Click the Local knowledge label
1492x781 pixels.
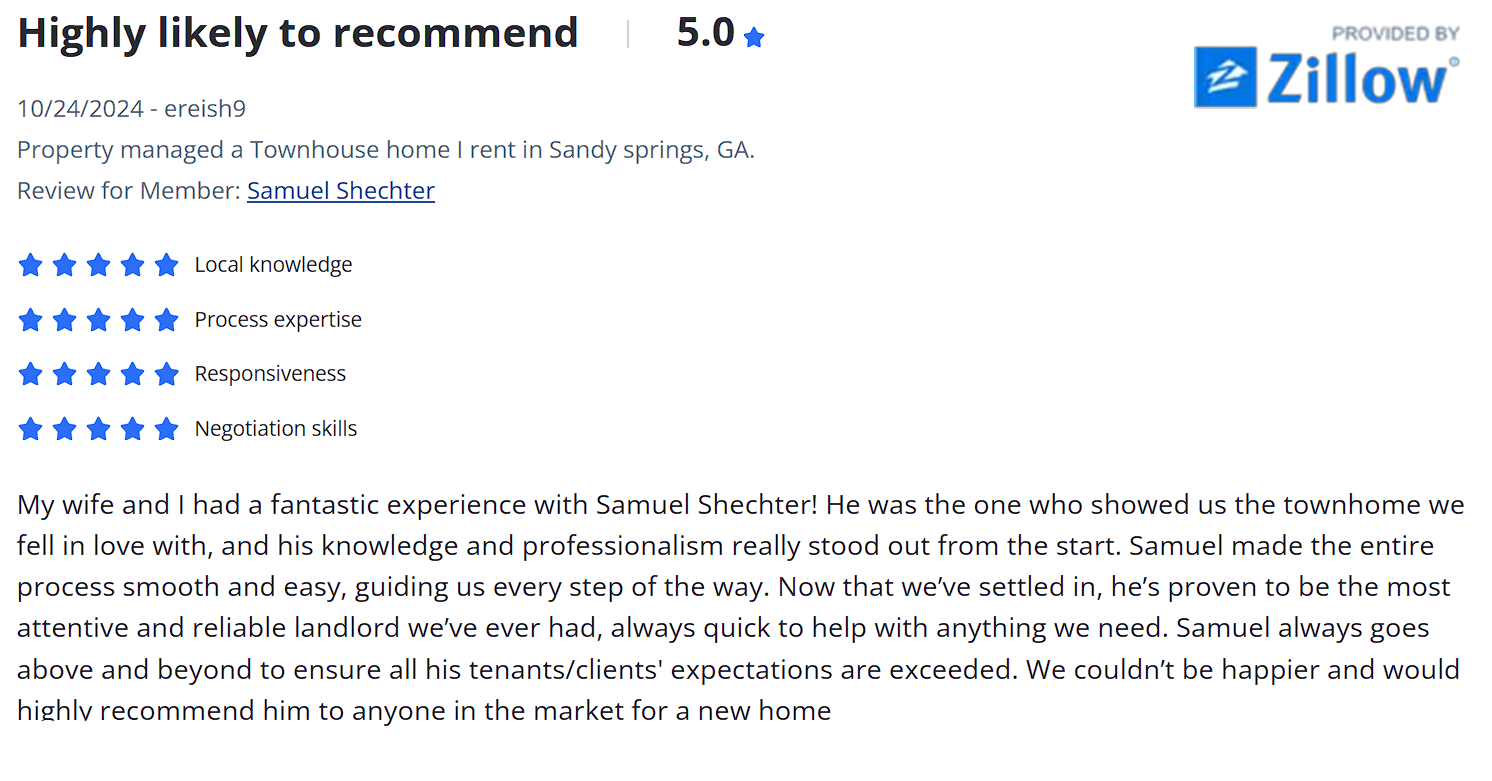click(x=273, y=265)
